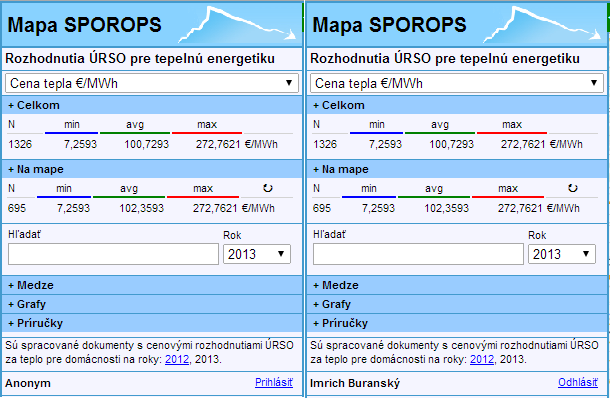The image size is (610, 398).
Task: Click the Na mape max value 272,7621 in right panel
Action: [x=520, y=208]
